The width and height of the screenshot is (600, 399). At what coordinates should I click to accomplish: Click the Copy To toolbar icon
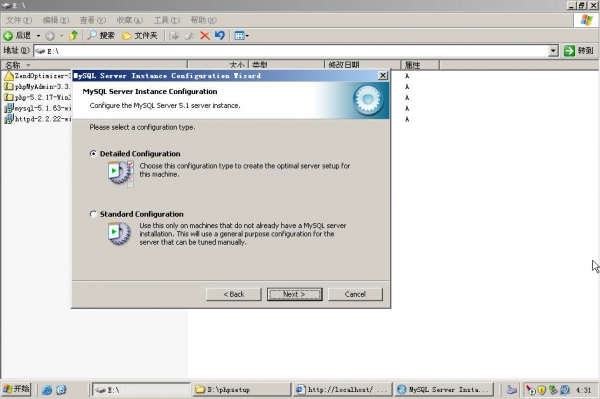point(189,36)
